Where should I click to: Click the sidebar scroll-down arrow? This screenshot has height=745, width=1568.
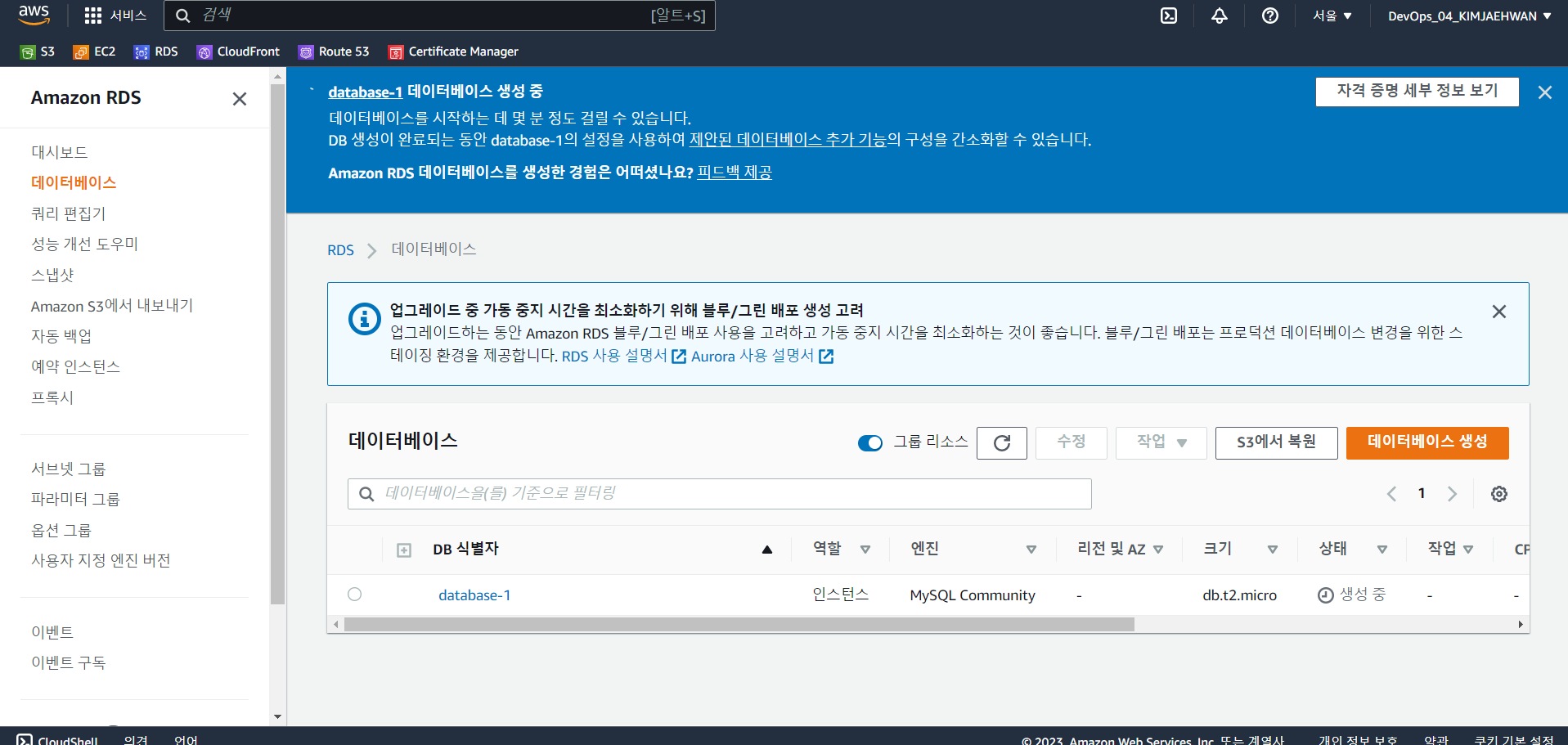pos(277,717)
